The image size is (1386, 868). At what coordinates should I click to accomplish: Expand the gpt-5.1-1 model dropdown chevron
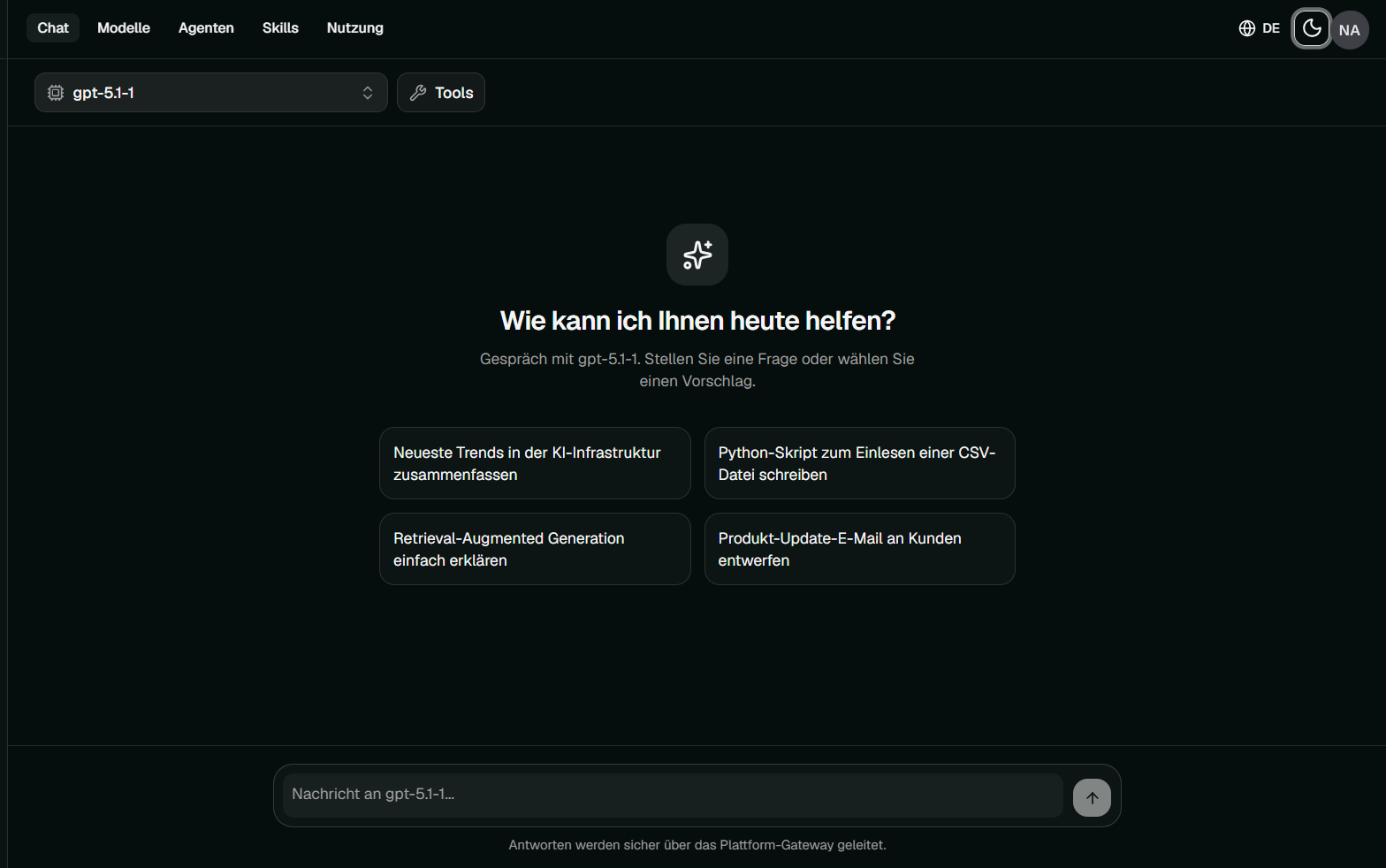368,93
